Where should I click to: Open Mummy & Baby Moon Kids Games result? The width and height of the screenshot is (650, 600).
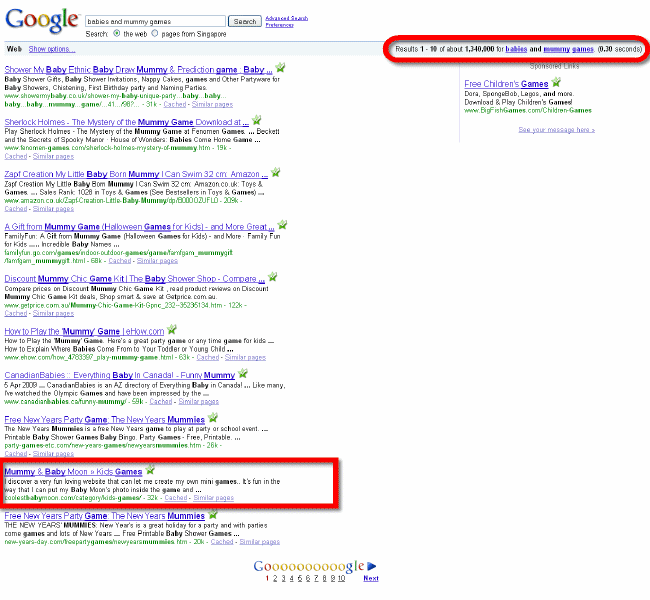(73, 472)
